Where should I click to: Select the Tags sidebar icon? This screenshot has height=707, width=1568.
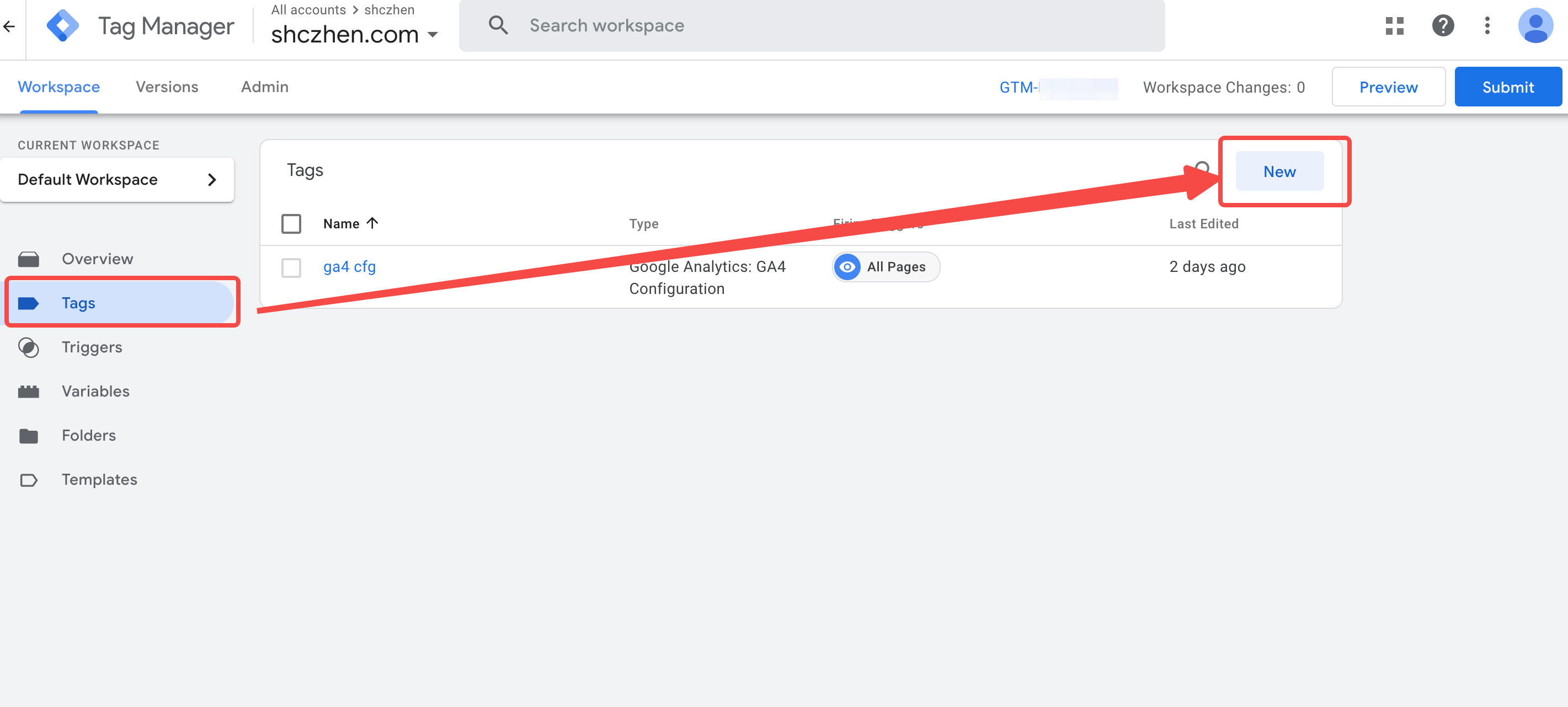29,302
